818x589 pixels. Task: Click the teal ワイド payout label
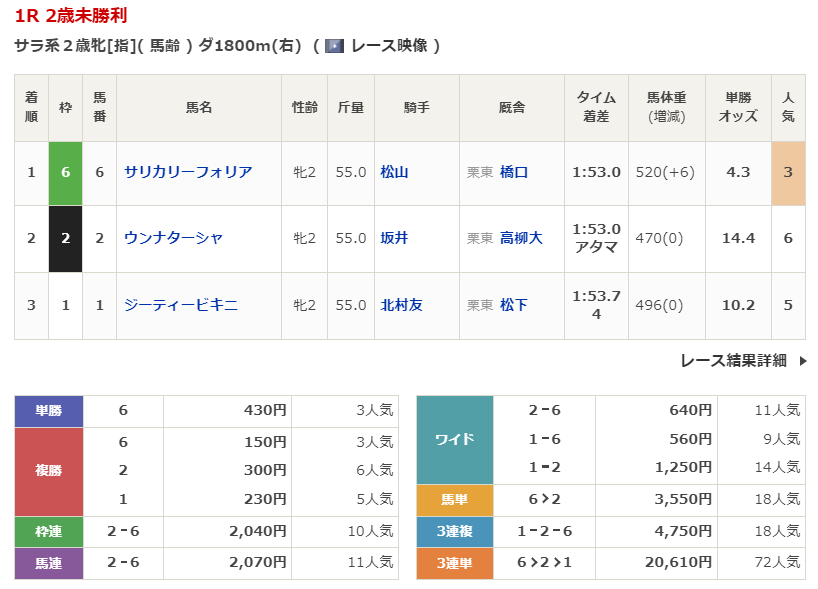coord(454,439)
